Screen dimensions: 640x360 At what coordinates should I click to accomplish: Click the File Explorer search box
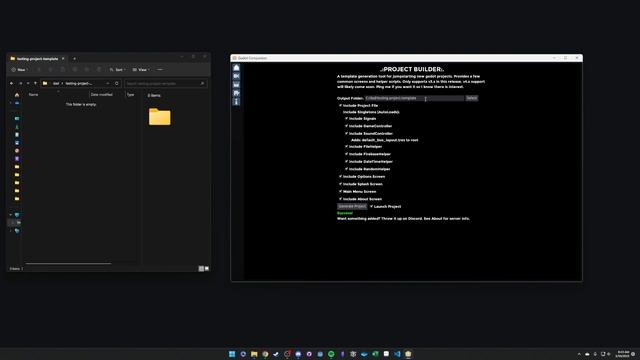[165, 83]
